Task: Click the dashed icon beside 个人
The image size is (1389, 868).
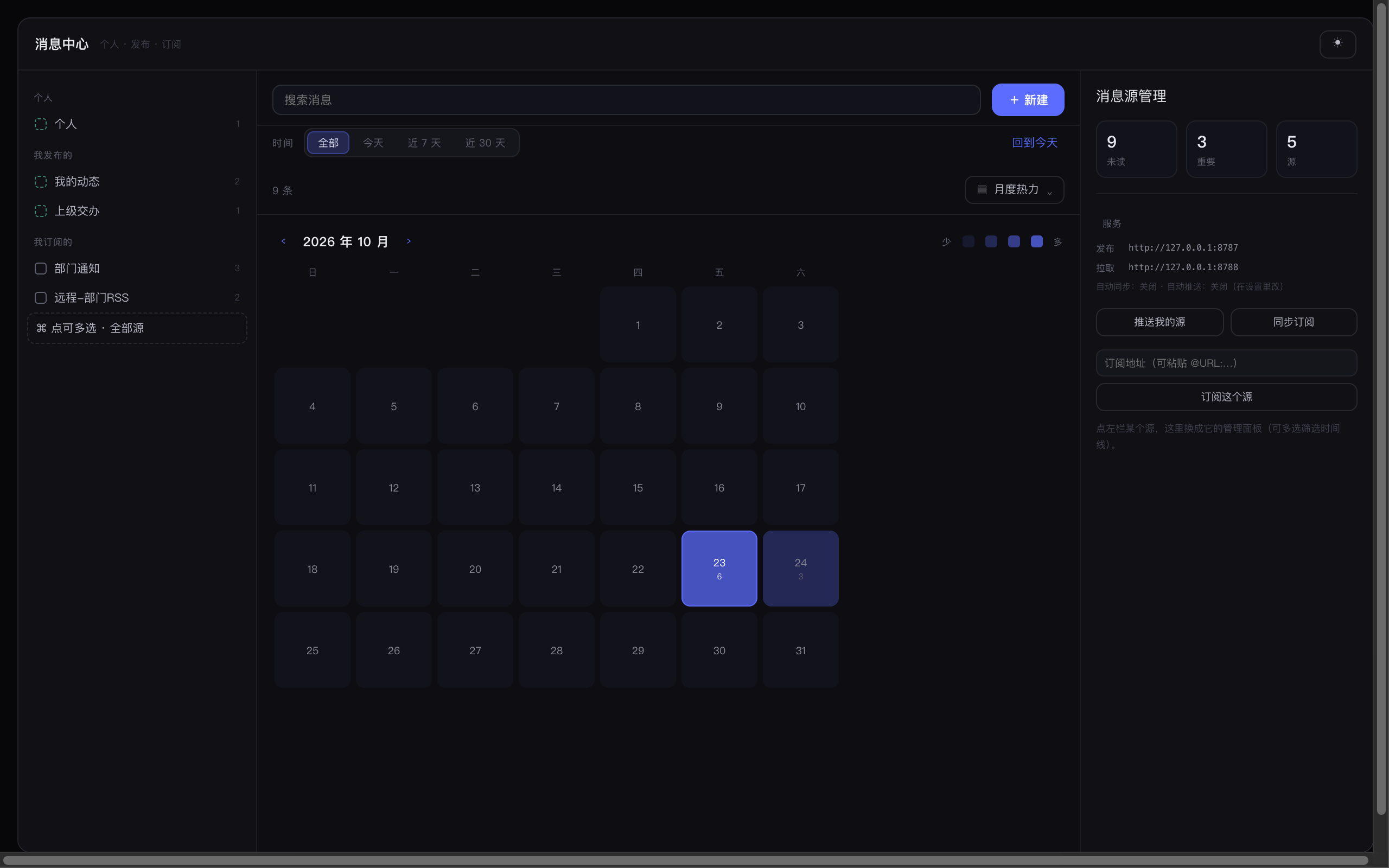Action: 41,124
